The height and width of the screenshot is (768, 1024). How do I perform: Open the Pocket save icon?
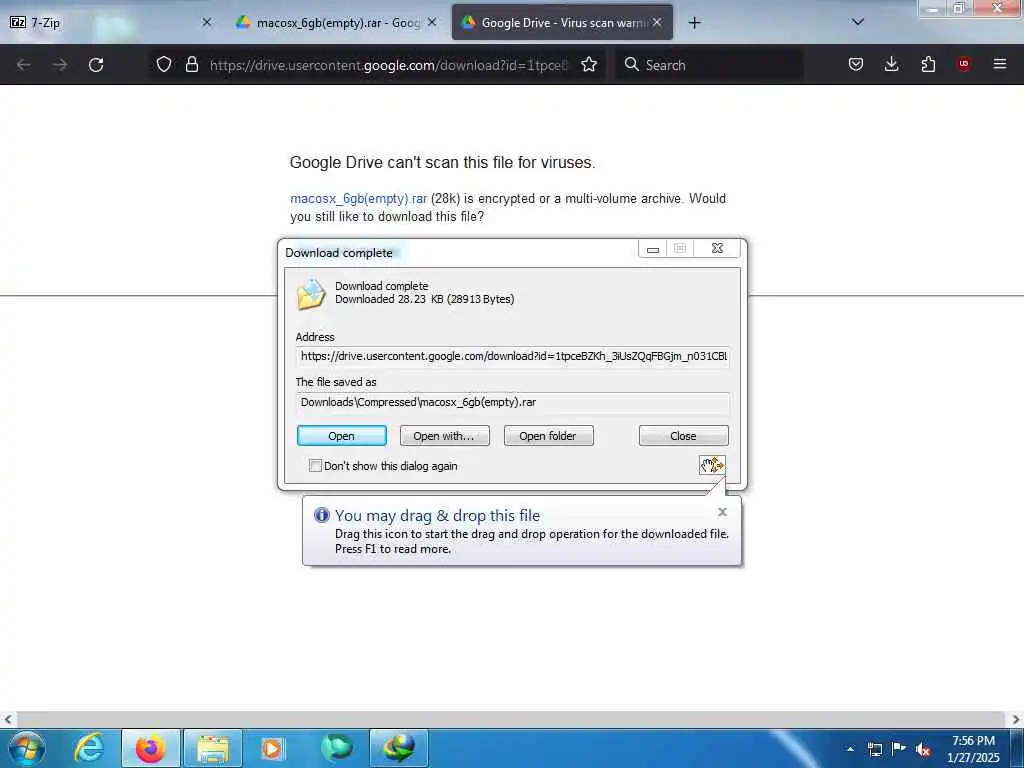coord(856,64)
